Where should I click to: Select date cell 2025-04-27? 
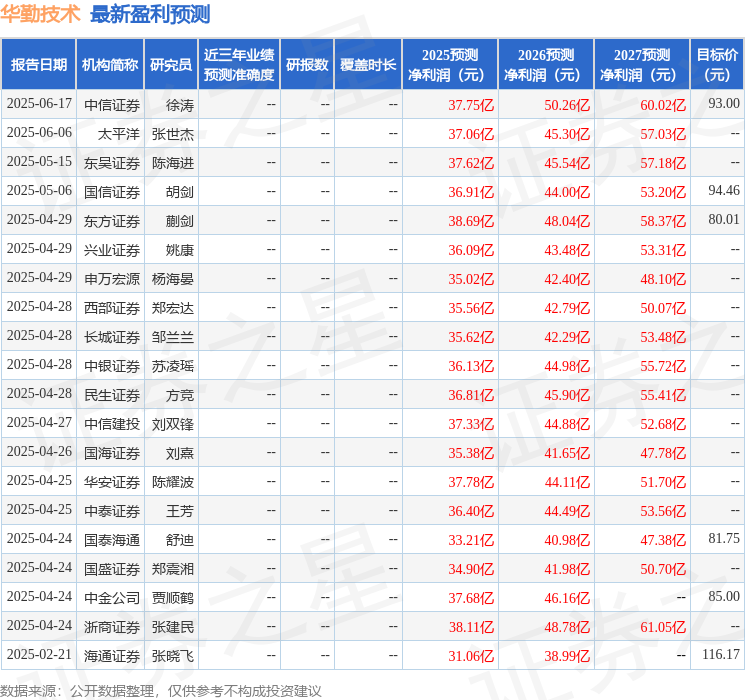click(x=39, y=422)
